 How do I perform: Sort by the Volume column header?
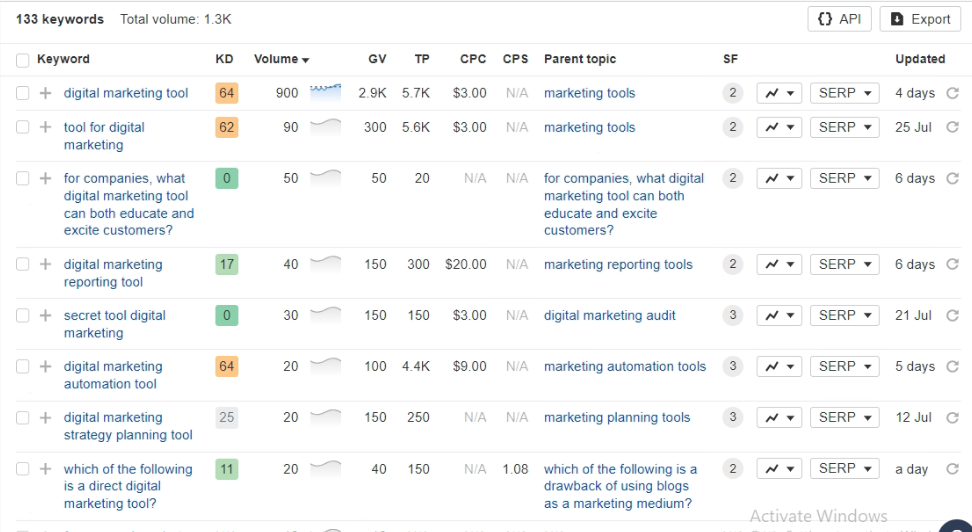coord(281,59)
